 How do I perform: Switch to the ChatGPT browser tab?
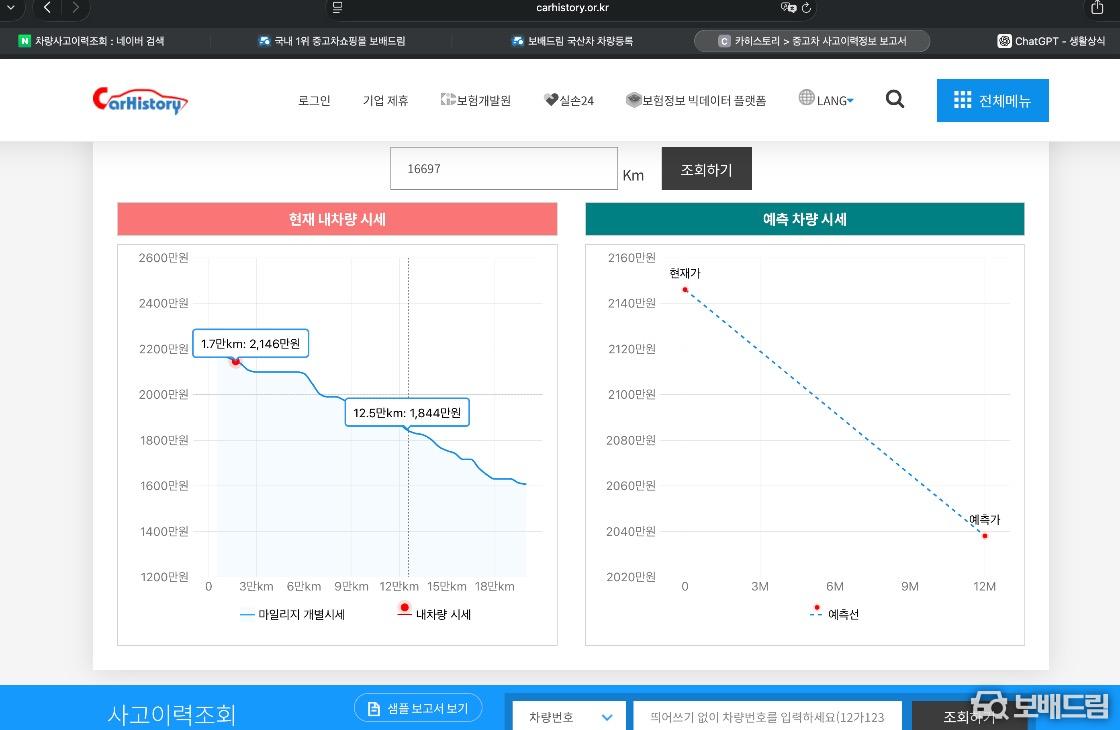coord(1050,41)
